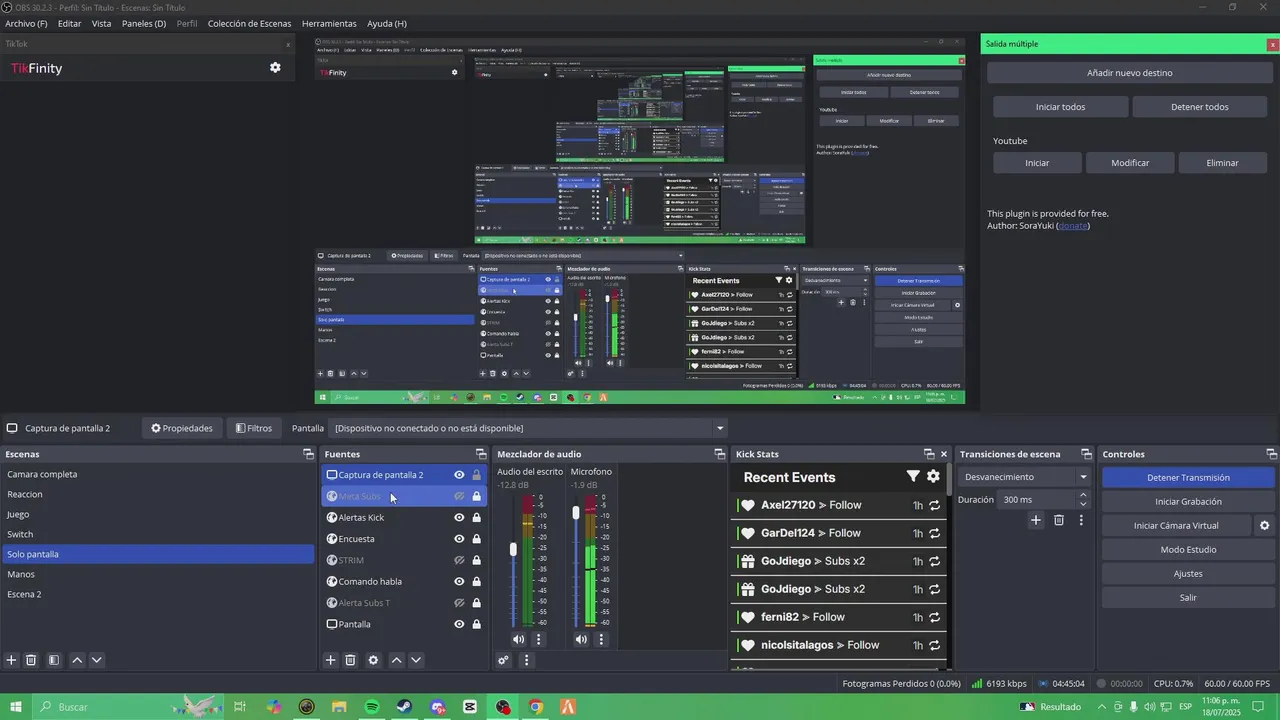Toggle Encuesta source visibility eye
The height and width of the screenshot is (720, 1280).
coord(459,539)
